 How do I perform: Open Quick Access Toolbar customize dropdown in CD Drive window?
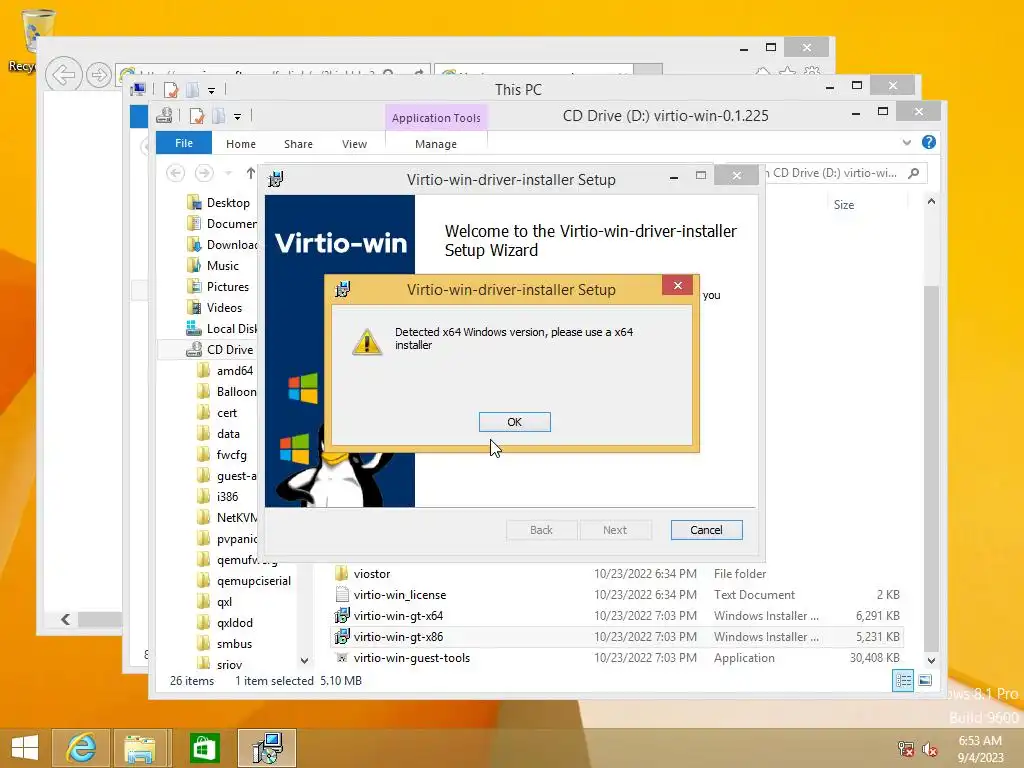coord(237,116)
